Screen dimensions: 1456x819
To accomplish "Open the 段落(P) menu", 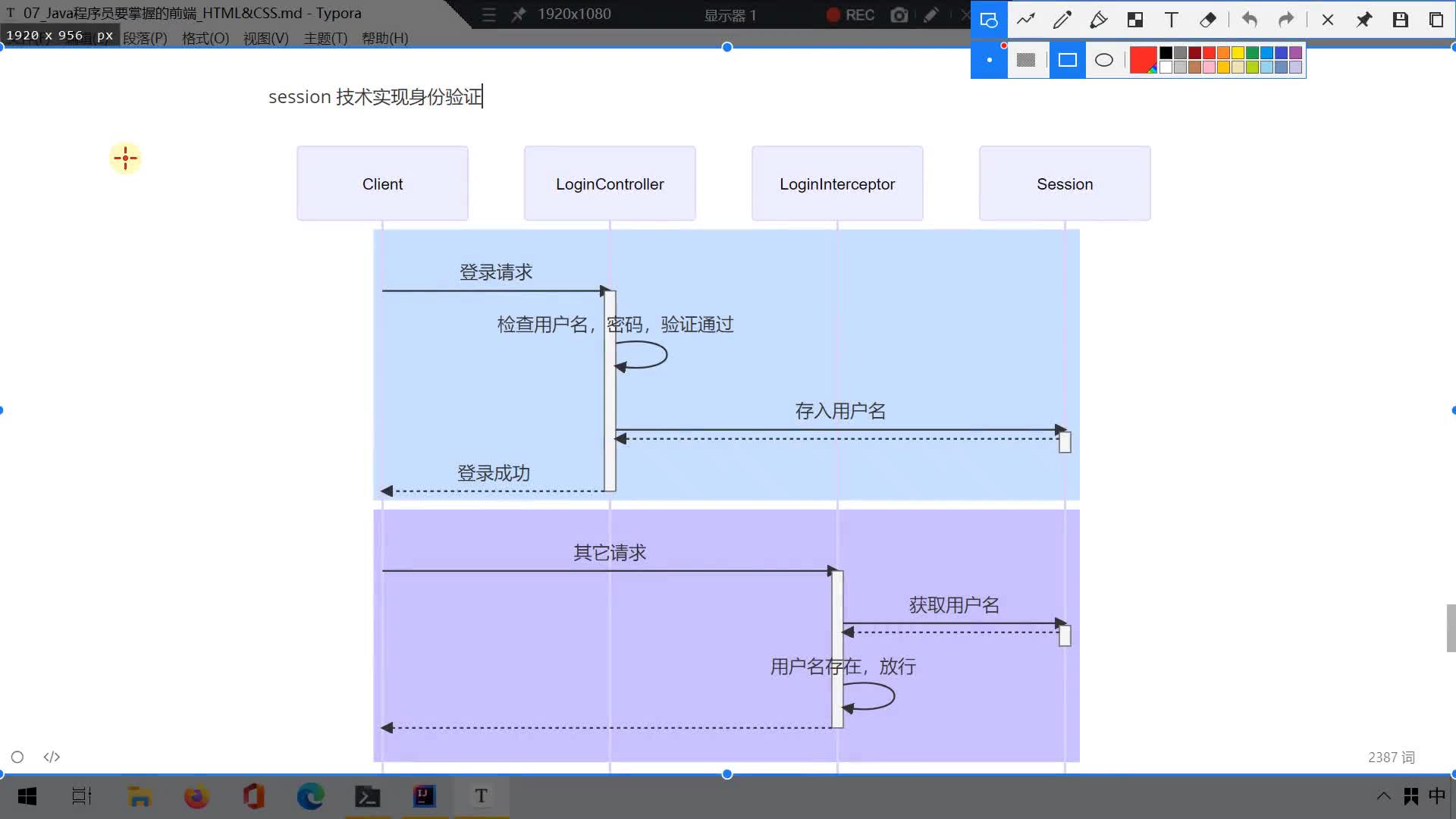I will click(145, 38).
